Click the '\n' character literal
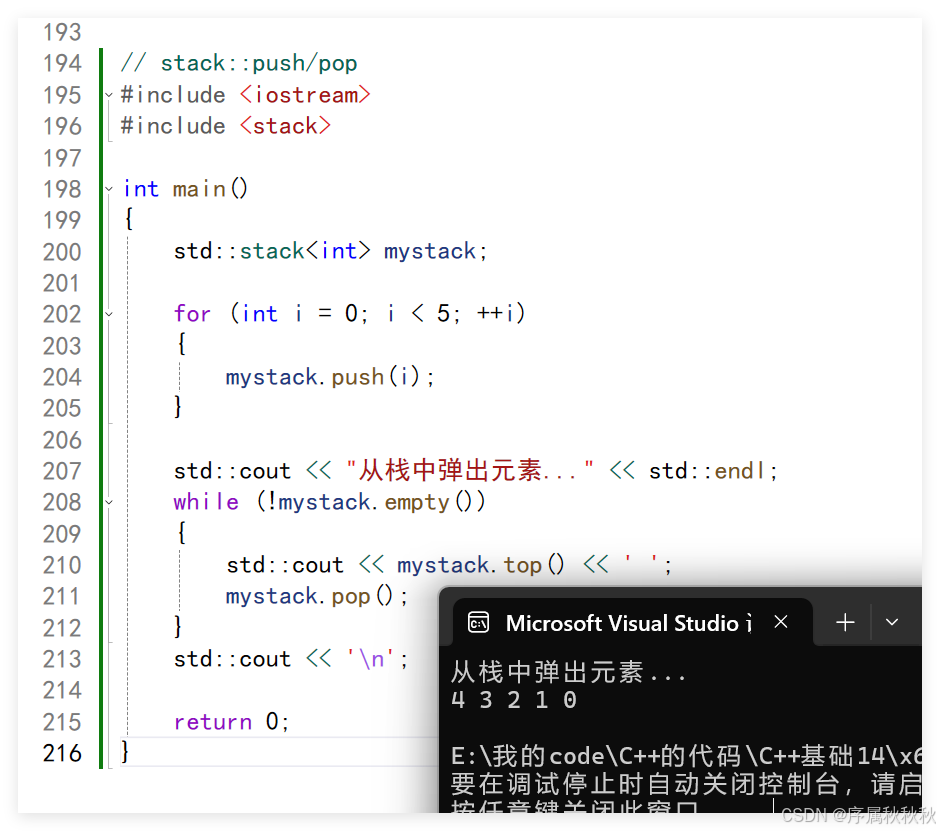This screenshot has height=831, width=940. pos(371,659)
